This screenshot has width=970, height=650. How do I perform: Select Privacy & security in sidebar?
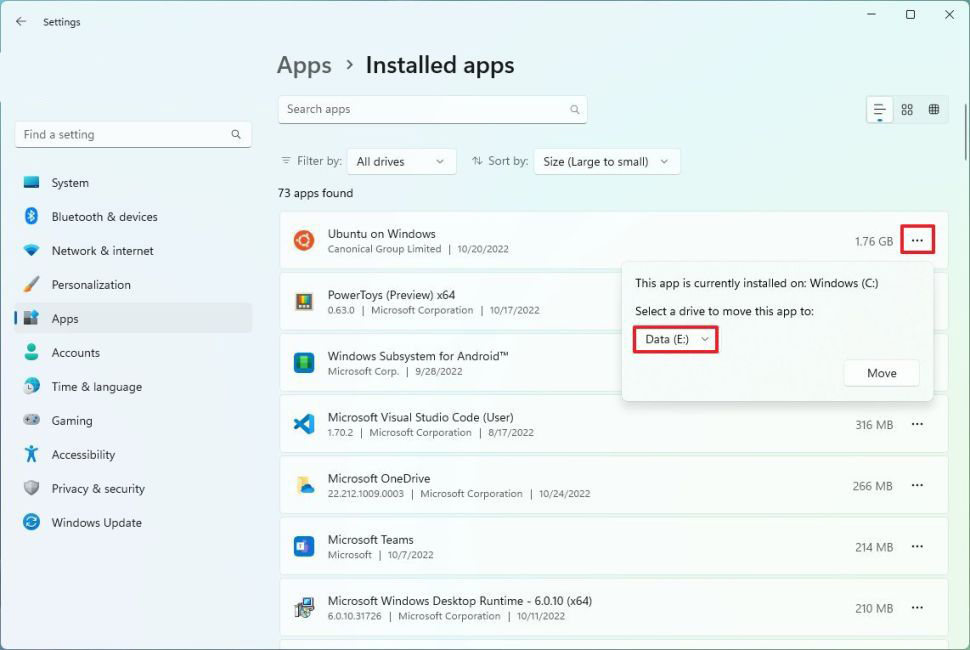(x=98, y=489)
